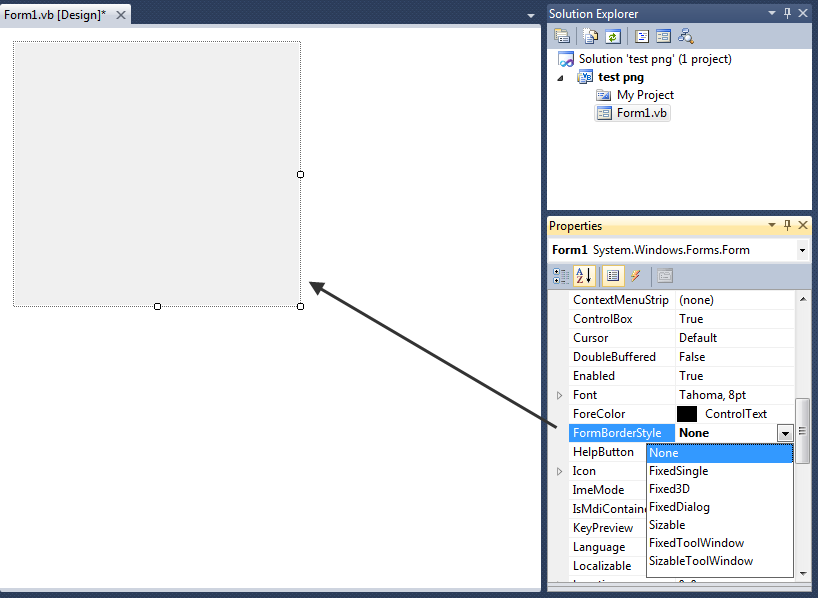Select Sizable in the border style list
The height and width of the screenshot is (598, 818).
coord(667,525)
